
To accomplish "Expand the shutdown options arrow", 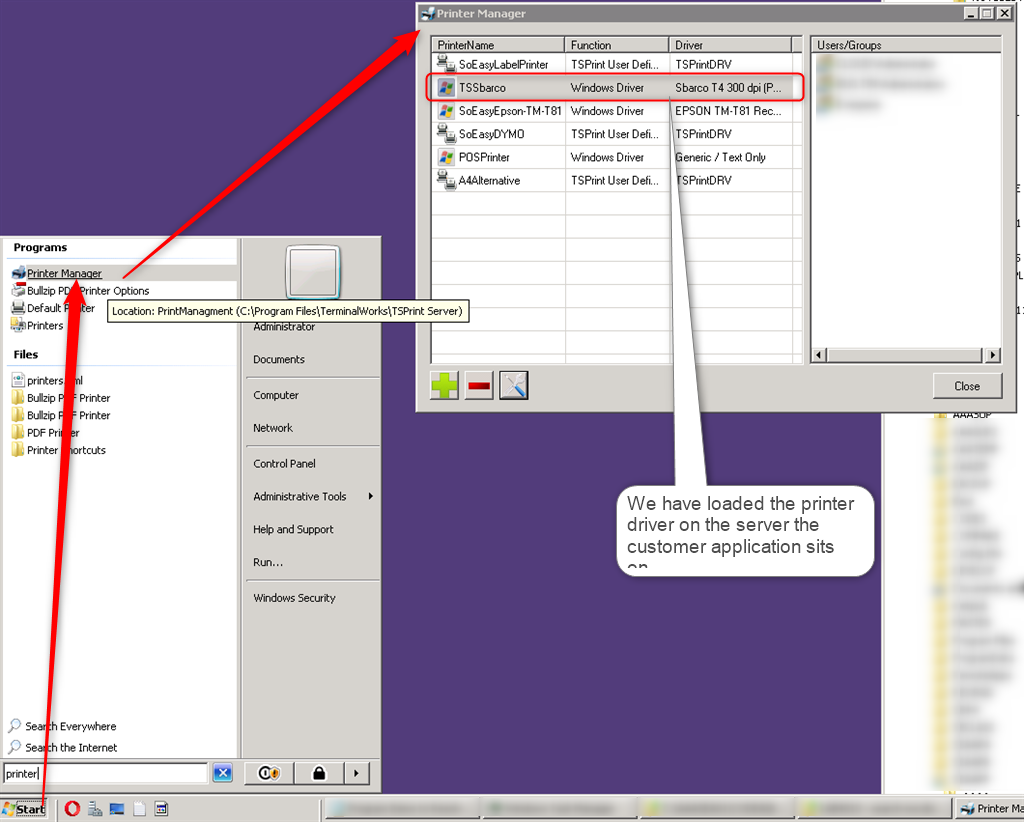I will (x=357, y=773).
